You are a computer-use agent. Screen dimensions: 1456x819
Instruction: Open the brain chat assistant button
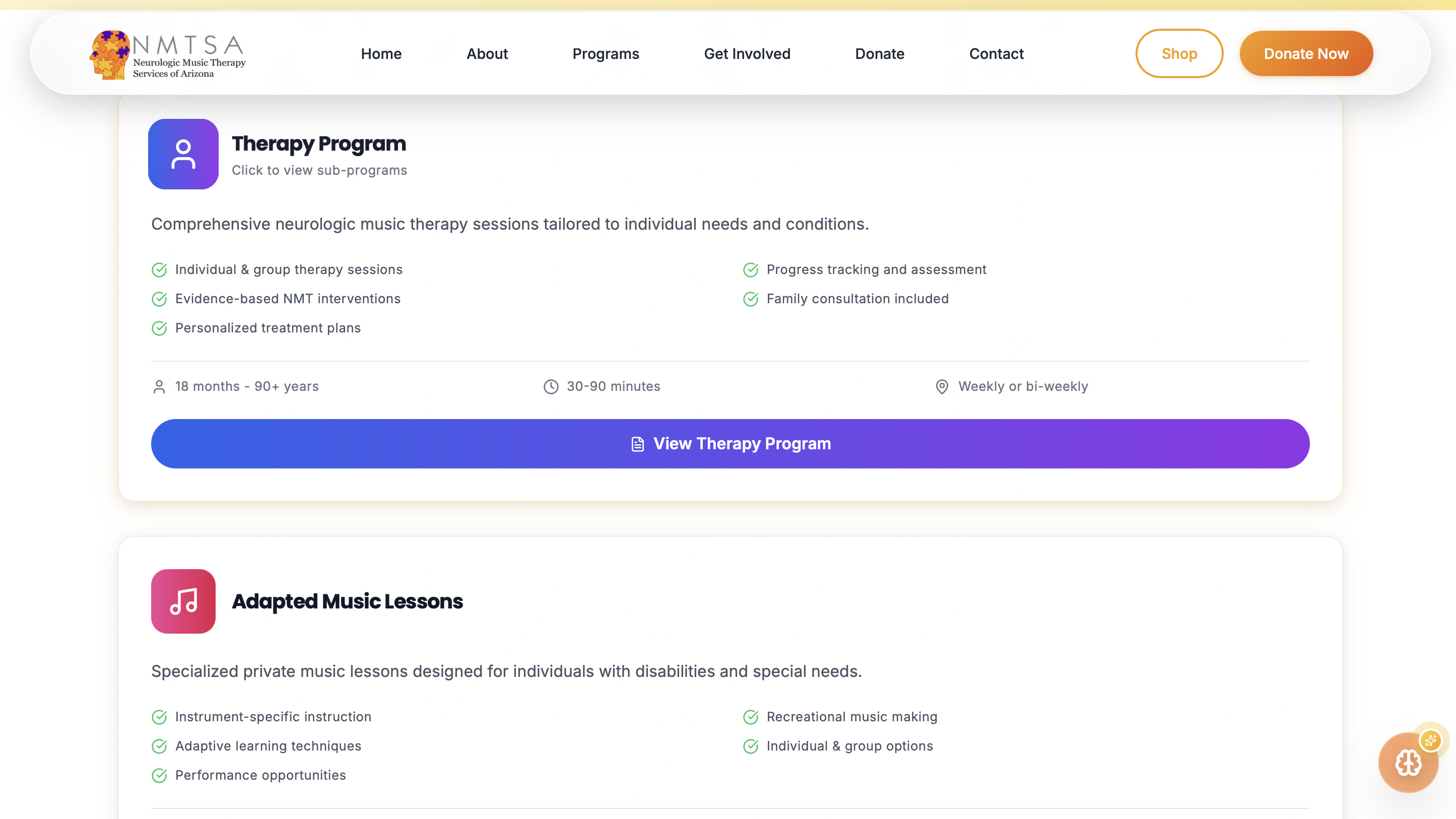tap(1408, 763)
